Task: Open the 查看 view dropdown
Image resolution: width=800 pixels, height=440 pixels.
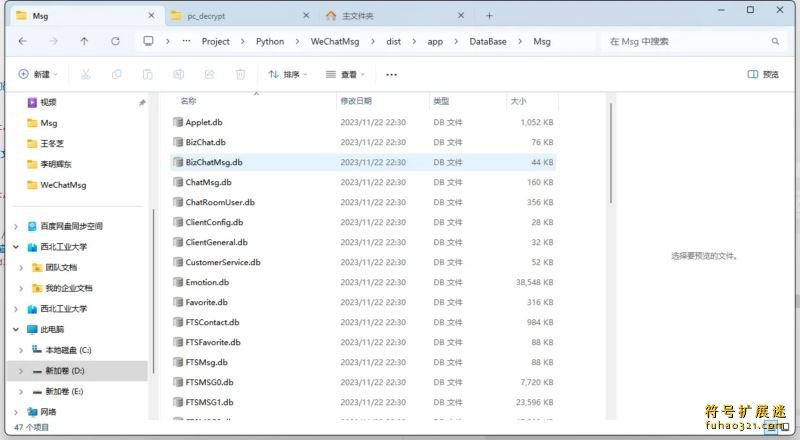Action: click(345, 75)
